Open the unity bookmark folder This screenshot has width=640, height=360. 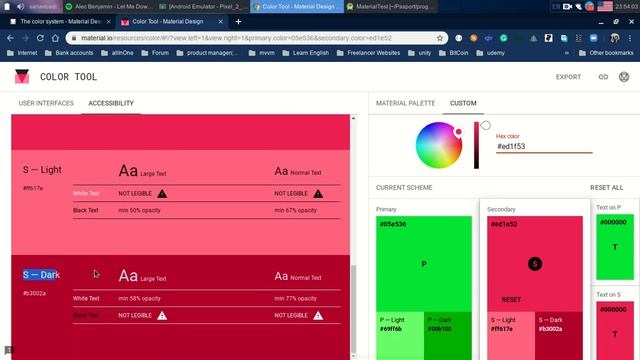[x=419, y=53]
